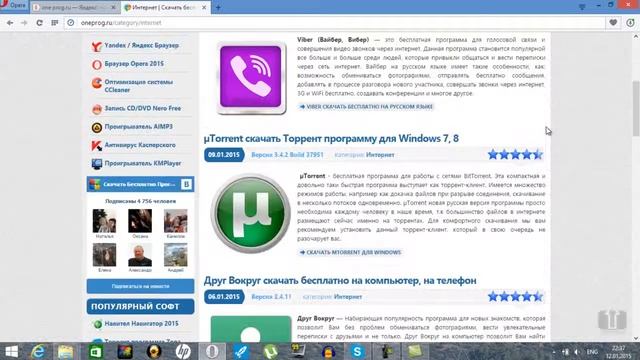Image resolution: width=640 pixels, height=360 pixels.
Task: Click Подписаться на новости button
Action: point(140,286)
